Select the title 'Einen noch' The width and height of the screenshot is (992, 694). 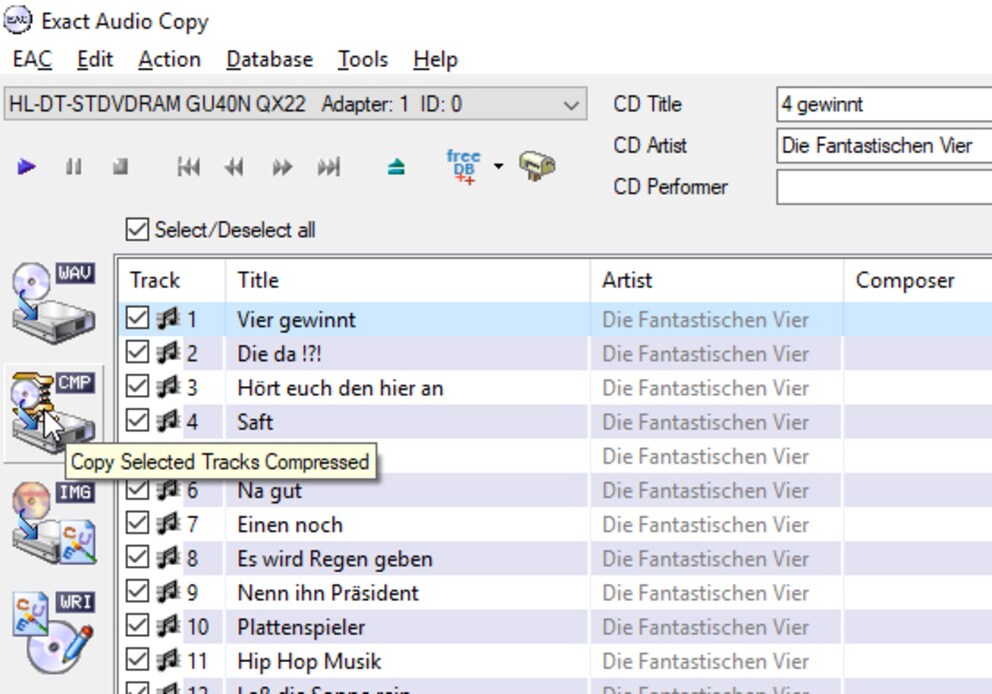(290, 524)
